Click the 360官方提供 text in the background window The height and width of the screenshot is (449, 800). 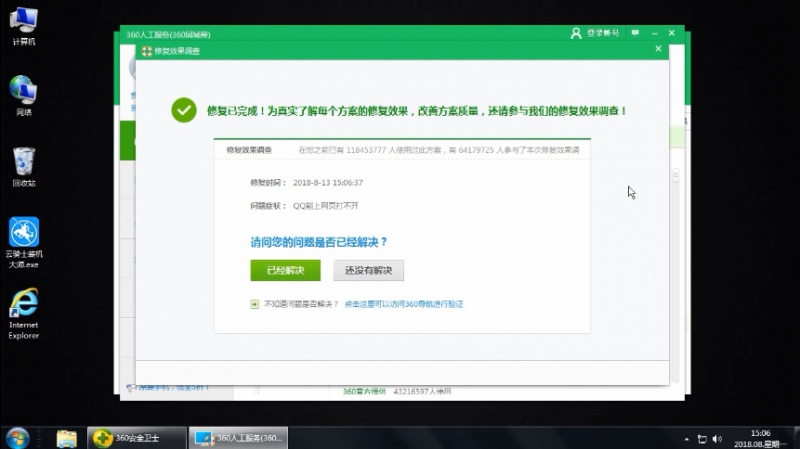364,391
